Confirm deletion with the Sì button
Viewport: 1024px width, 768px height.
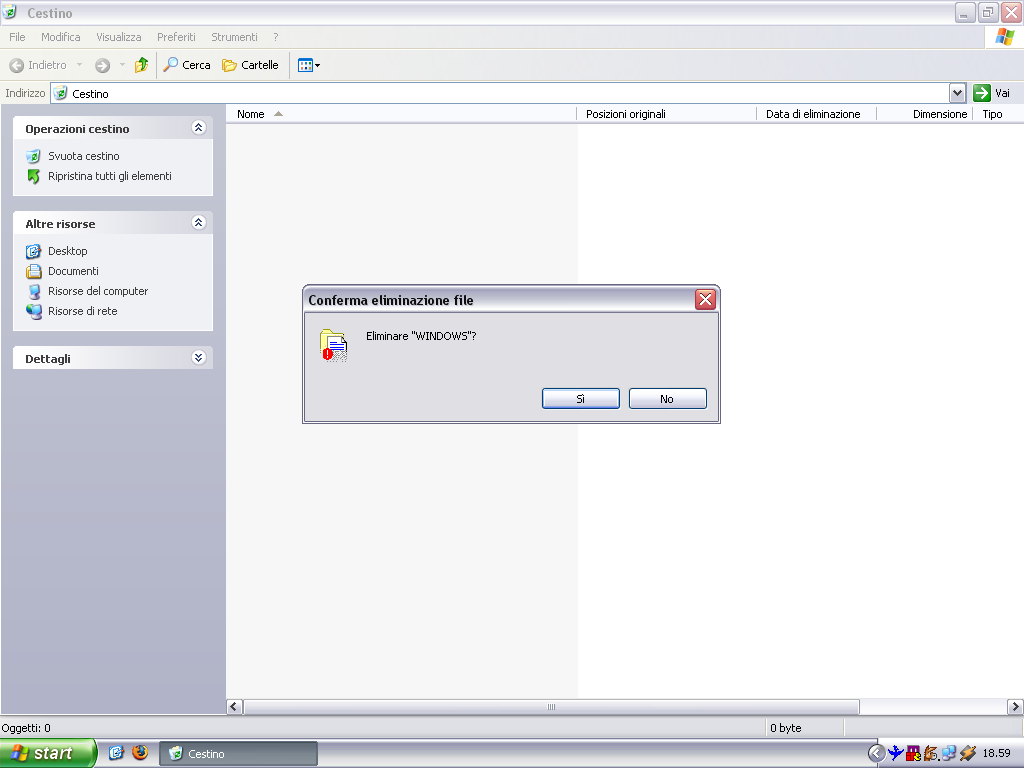(x=581, y=398)
